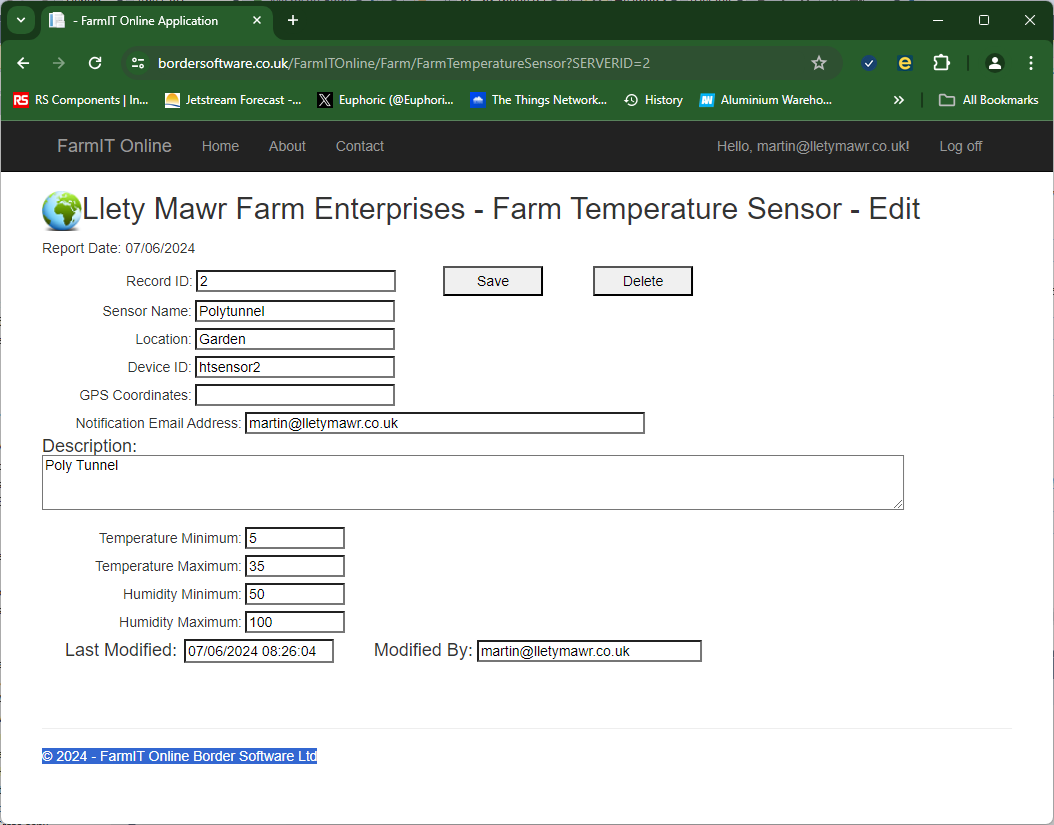Open the Jetstream Forecast bookmark
The width and height of the screenshot is (1054, 825).
(x=233, y=100)
